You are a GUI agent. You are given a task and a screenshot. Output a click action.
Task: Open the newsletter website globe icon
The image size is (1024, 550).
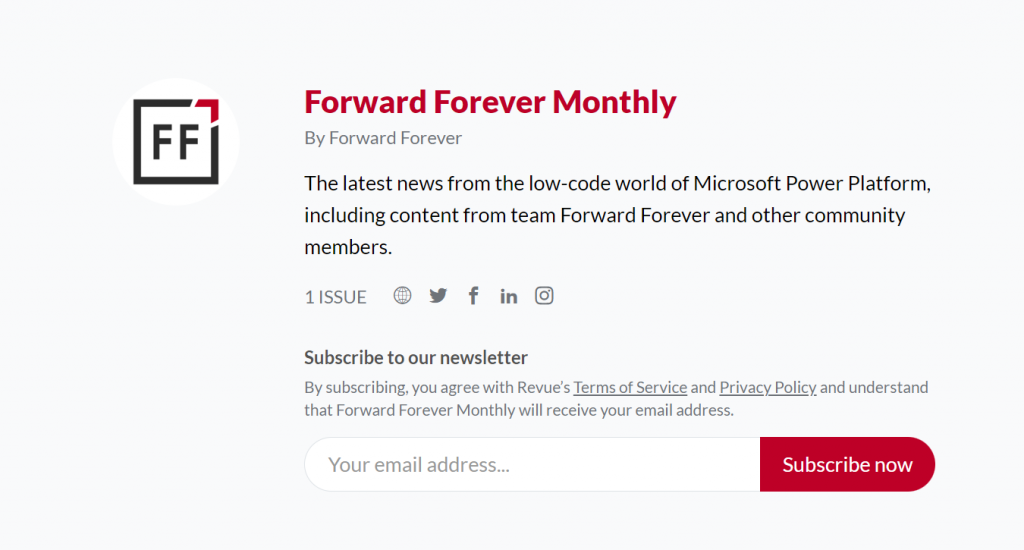402,295
